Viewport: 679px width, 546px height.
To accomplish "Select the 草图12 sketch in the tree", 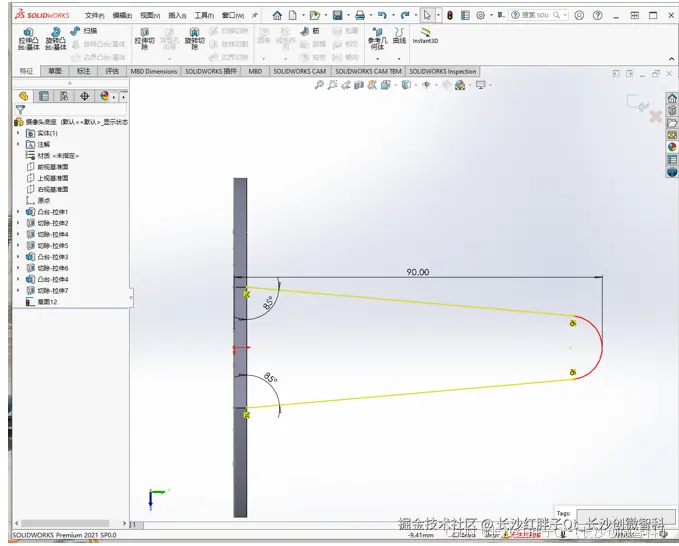I will tap(42, 302).
